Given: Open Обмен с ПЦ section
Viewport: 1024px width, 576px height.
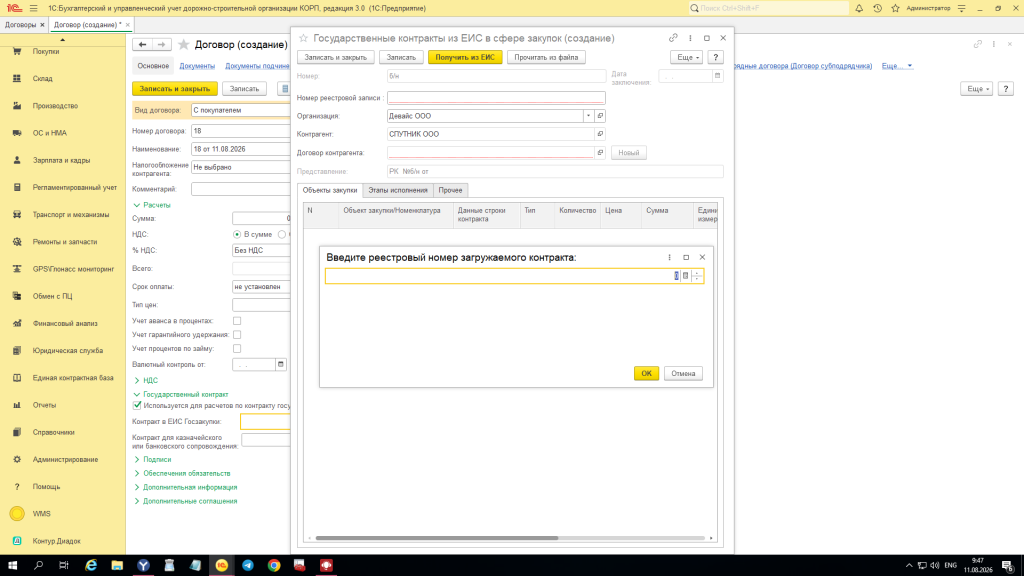Looking at the screenshot, I should click(x=52, y=296).
